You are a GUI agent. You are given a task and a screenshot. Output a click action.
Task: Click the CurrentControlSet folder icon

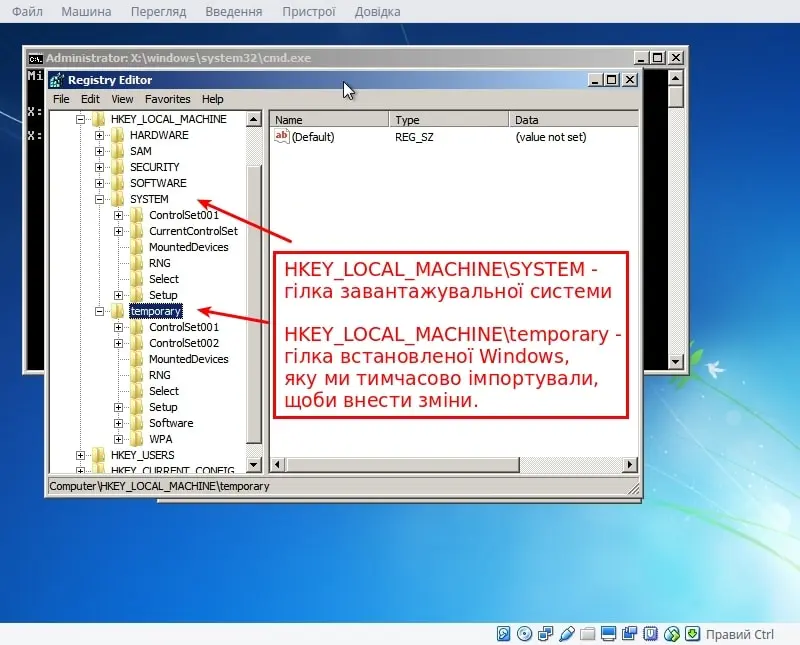[x=137, y=231]
